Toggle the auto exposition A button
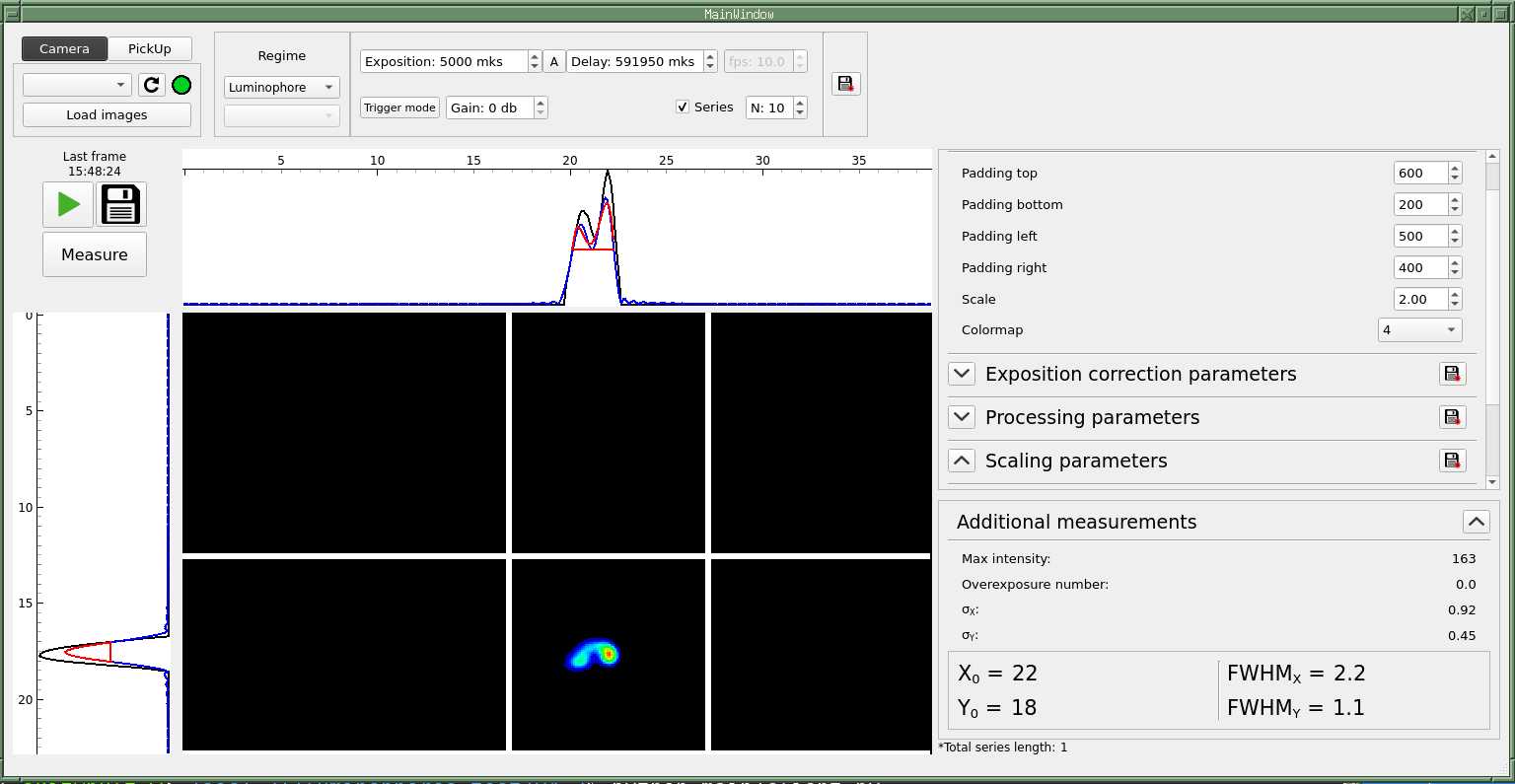The image size is (1515, 784). point(554,61)
